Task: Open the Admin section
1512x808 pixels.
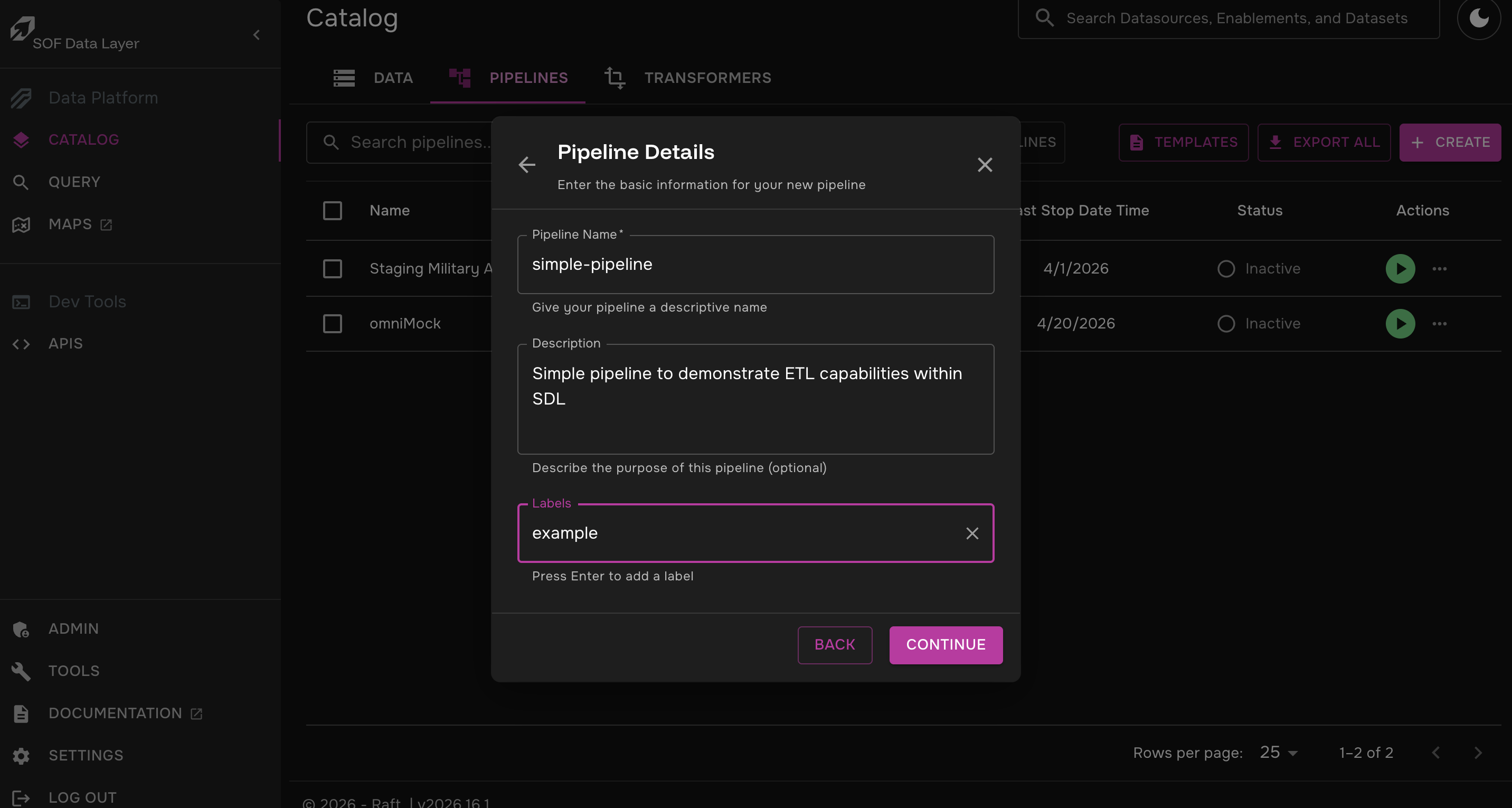Action: pyautogui.click(x=140, y=629)
